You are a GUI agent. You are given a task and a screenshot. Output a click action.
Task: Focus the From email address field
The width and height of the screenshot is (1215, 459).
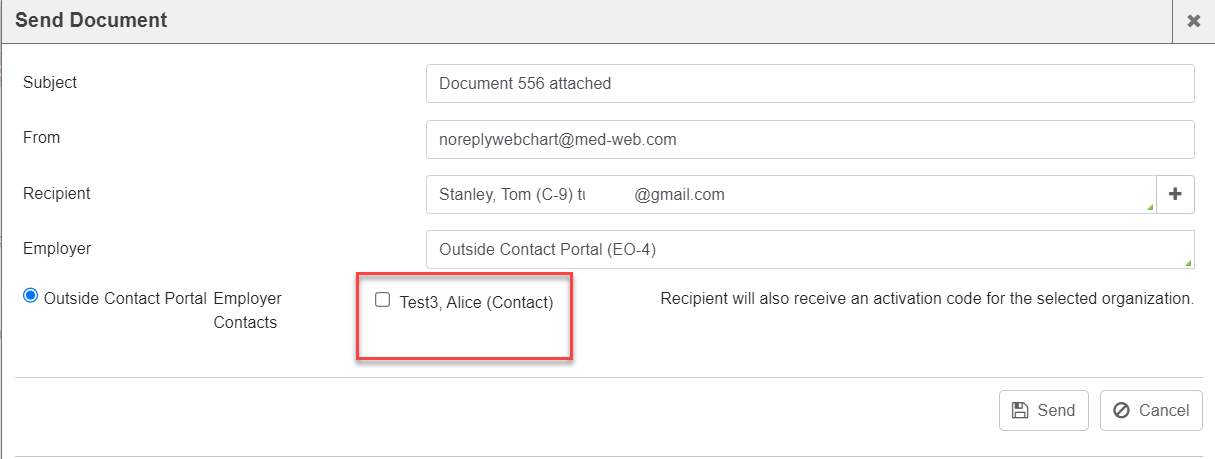(x=809, y=140)
